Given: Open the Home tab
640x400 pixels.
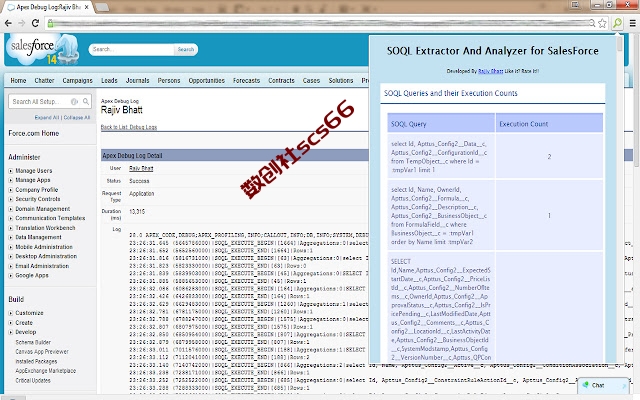Looking at the screenshot, I should coord(18,80).
